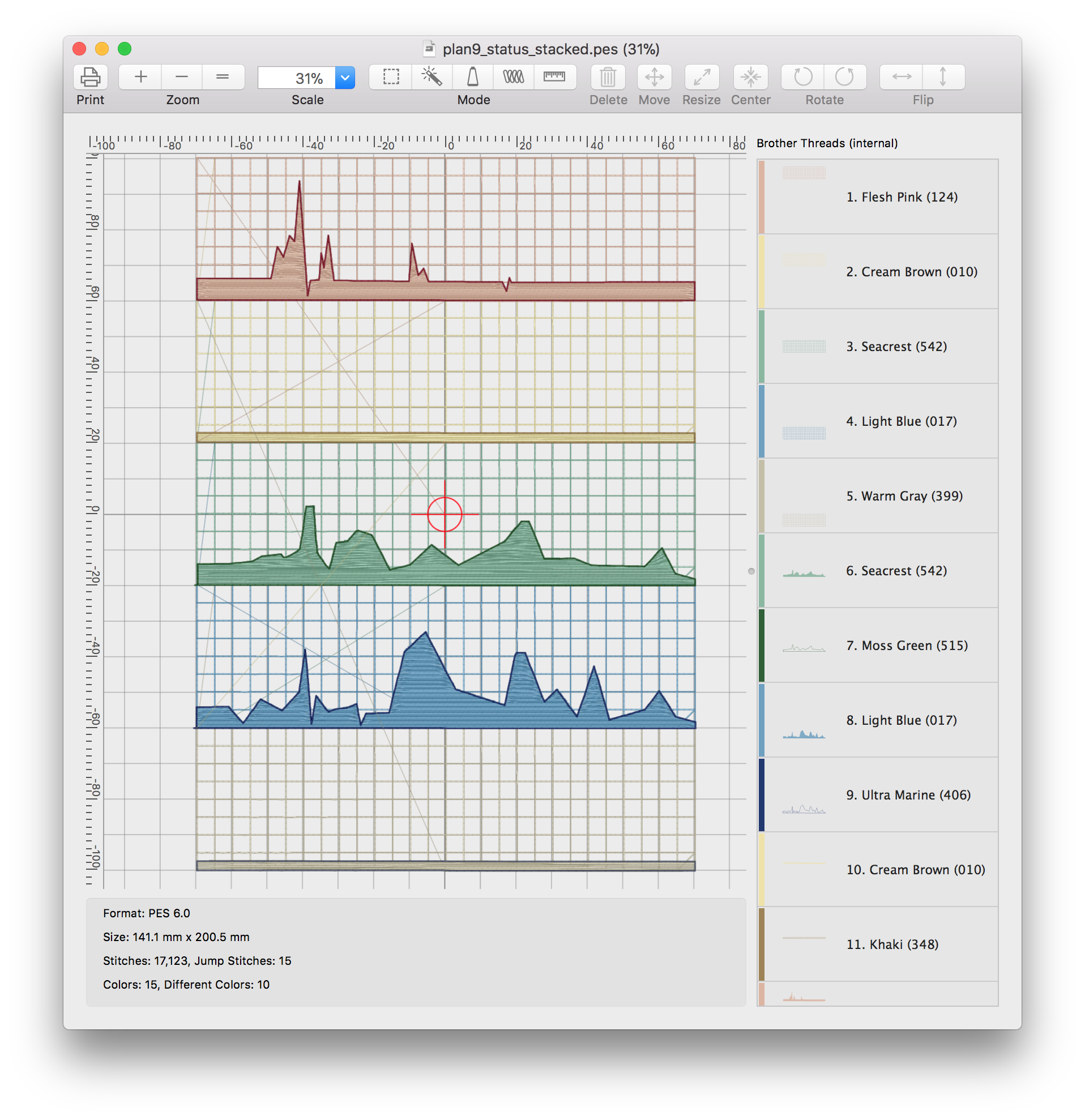Select the magic wand mode
1085x1120 pixels.
click(x=432, y=77)
